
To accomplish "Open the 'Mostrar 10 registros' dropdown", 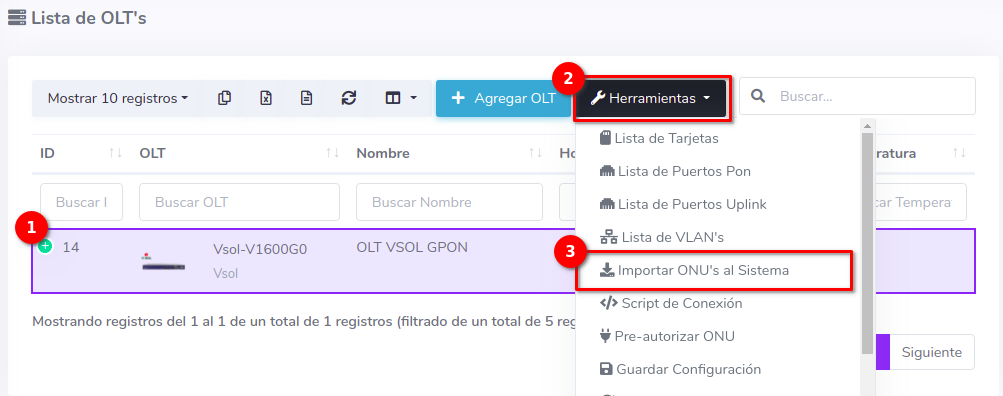I will point(118,99).
